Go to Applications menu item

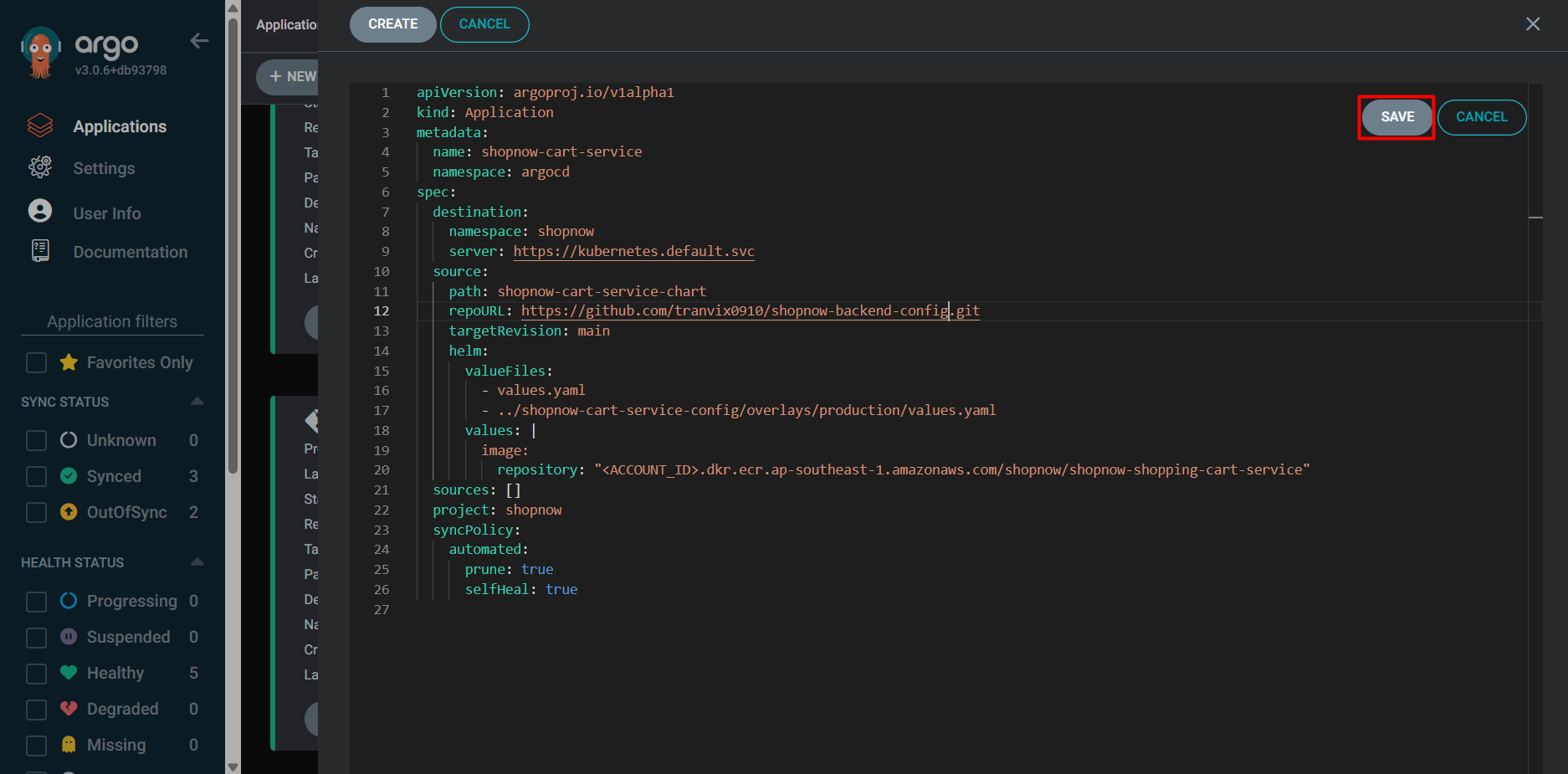pos(120,126)
